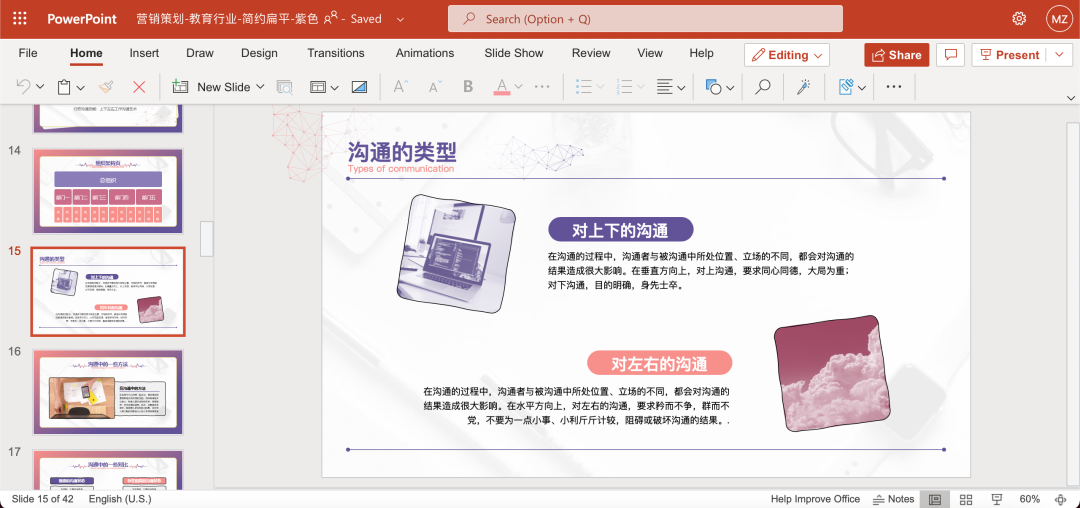The image size is (1080, 508).
Task: Click the Share button
Action: [897, 55]
